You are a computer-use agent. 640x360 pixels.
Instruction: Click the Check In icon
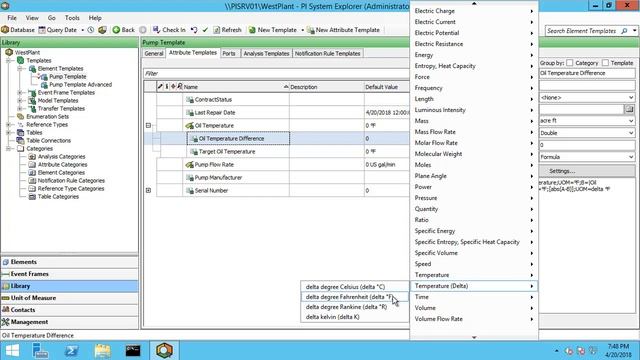pyautogui.click(x=156, y=30)
